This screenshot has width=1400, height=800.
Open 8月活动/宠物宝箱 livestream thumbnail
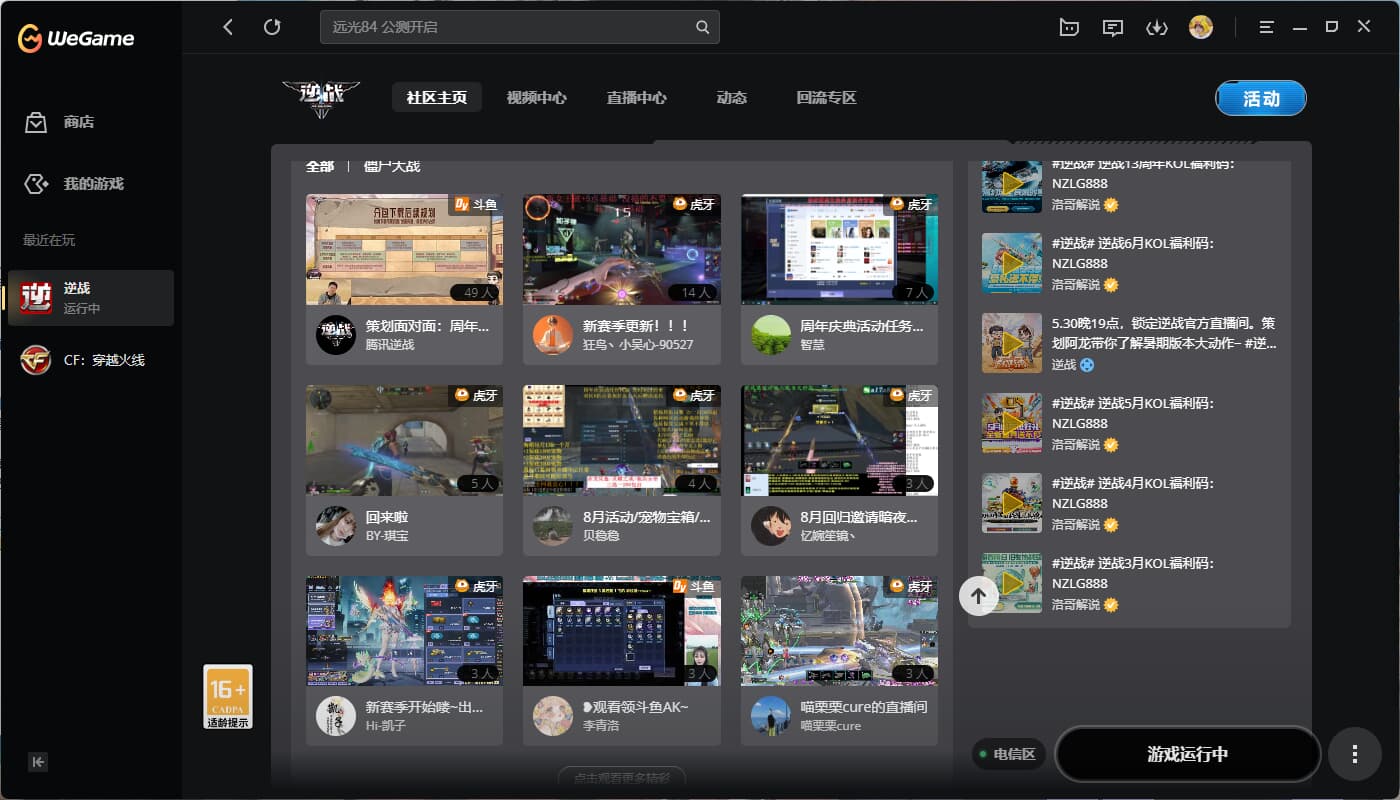[x=621, y=441]
